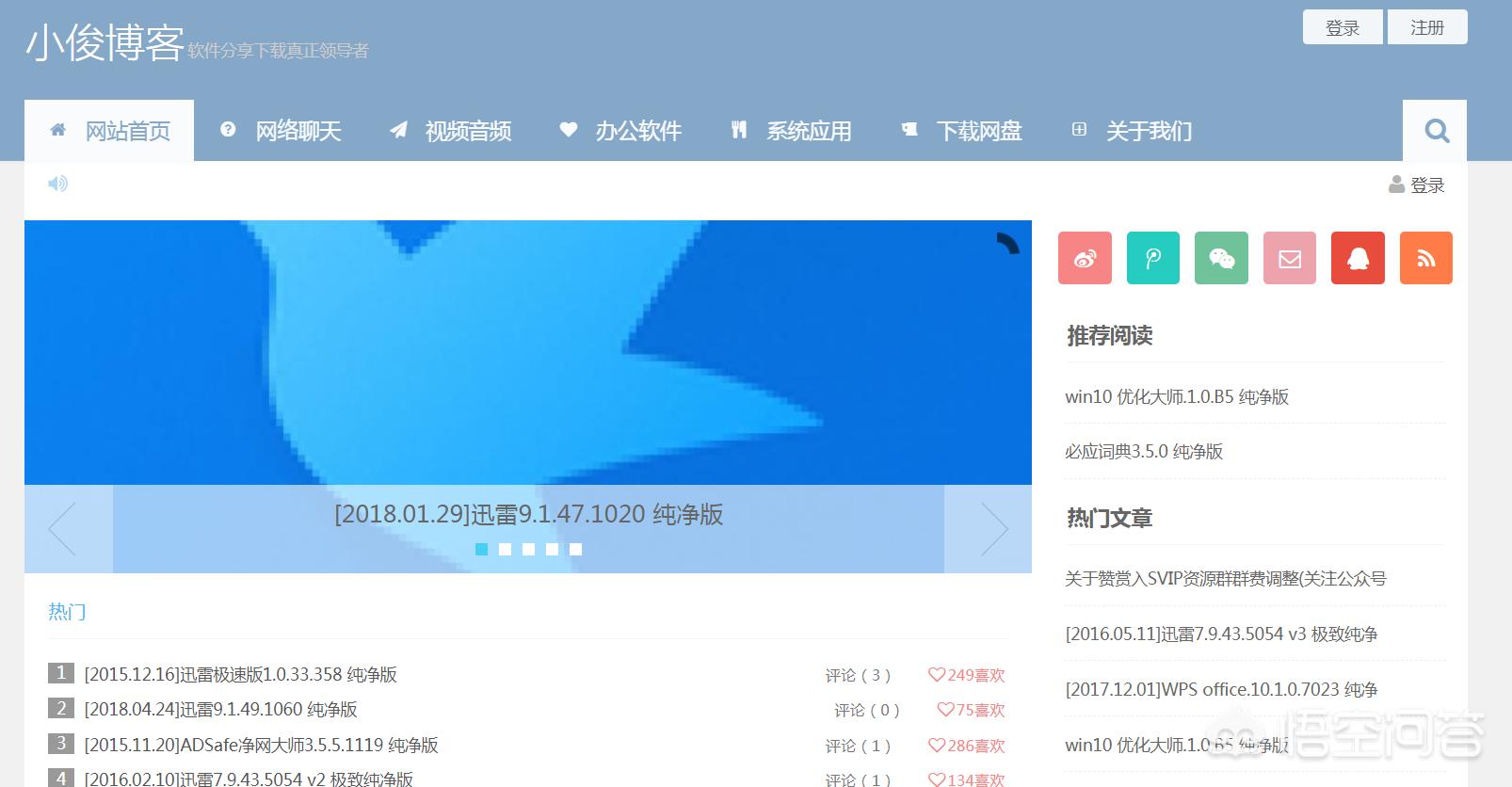Open the green WeChat icon

pos(1221,258)
